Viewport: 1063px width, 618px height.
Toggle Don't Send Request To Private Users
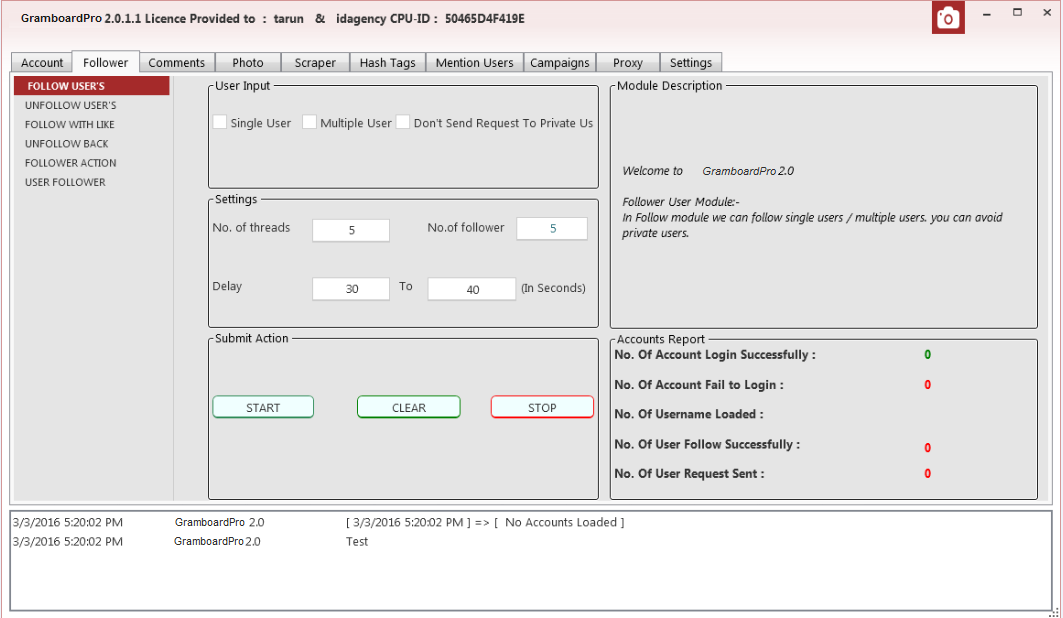point(403,122)
